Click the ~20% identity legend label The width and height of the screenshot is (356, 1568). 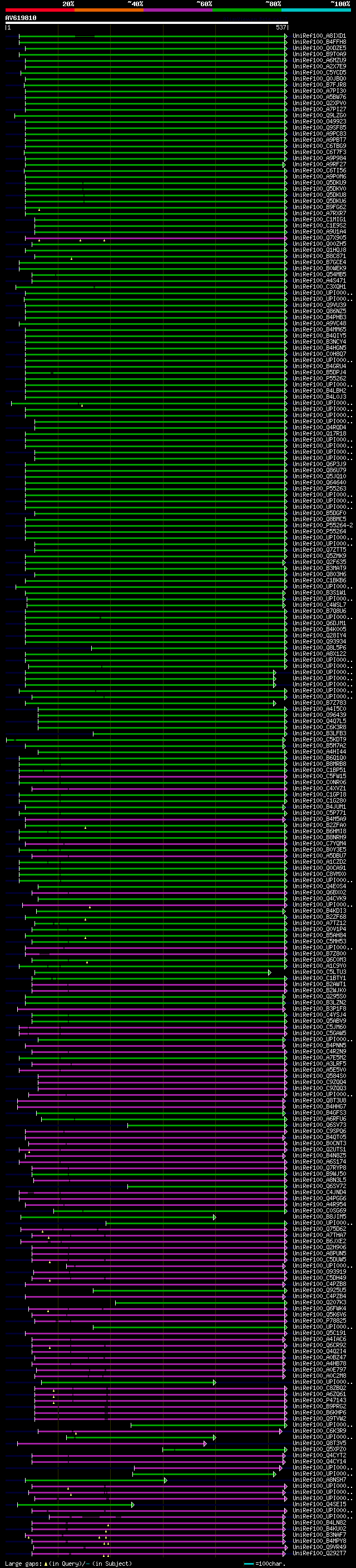pyautogui.click(x=68, y=4)
